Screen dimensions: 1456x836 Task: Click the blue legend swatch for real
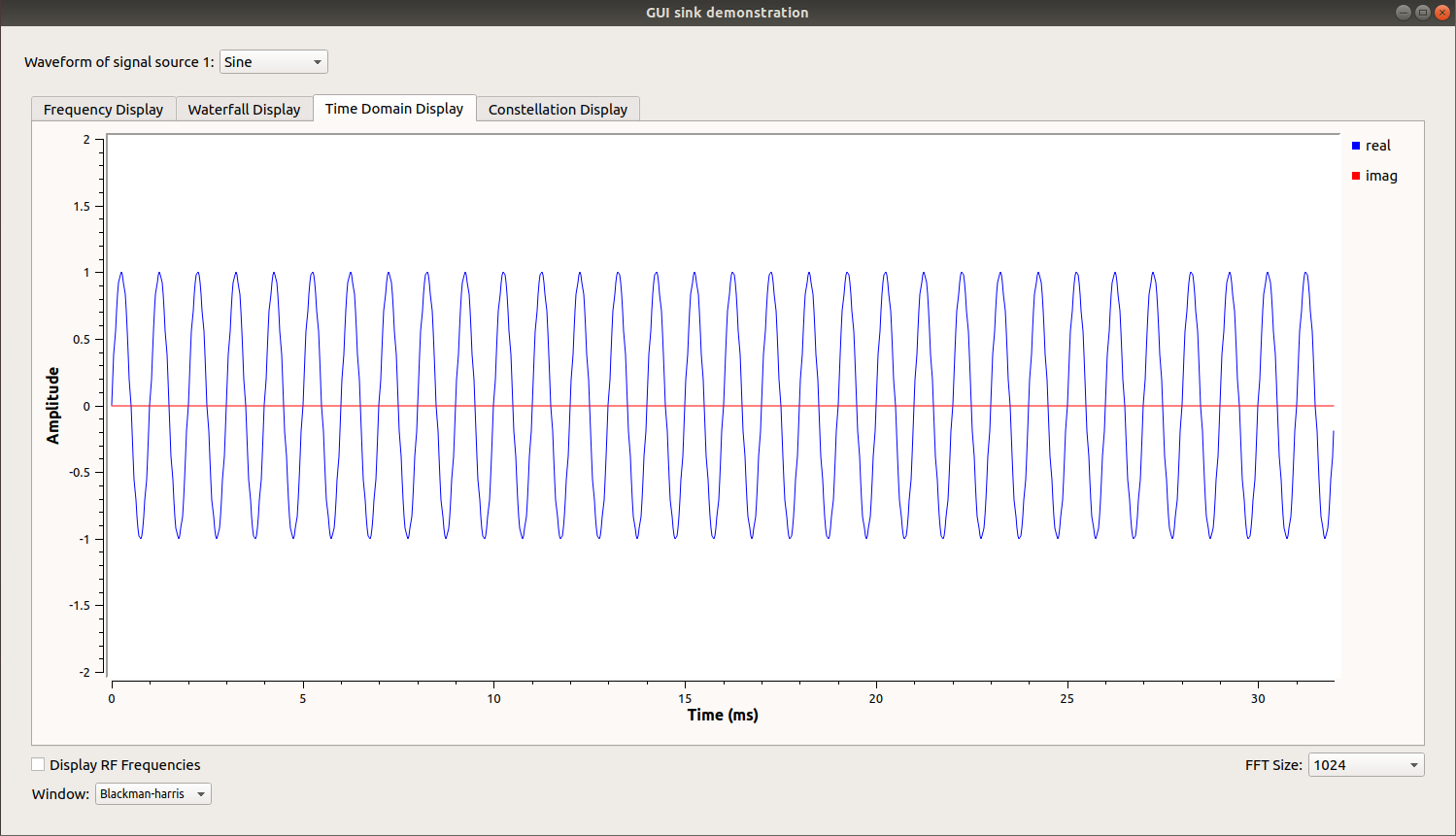pyautogui.click(x=1355, y=145)
